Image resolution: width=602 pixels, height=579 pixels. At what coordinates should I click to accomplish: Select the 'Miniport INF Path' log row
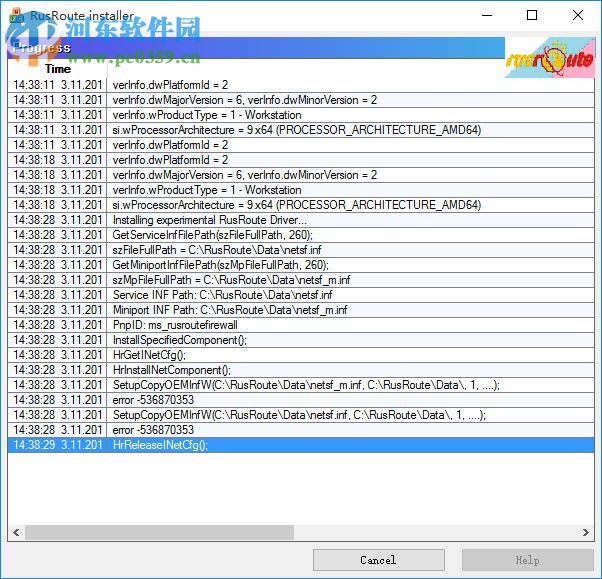(301, 310)
